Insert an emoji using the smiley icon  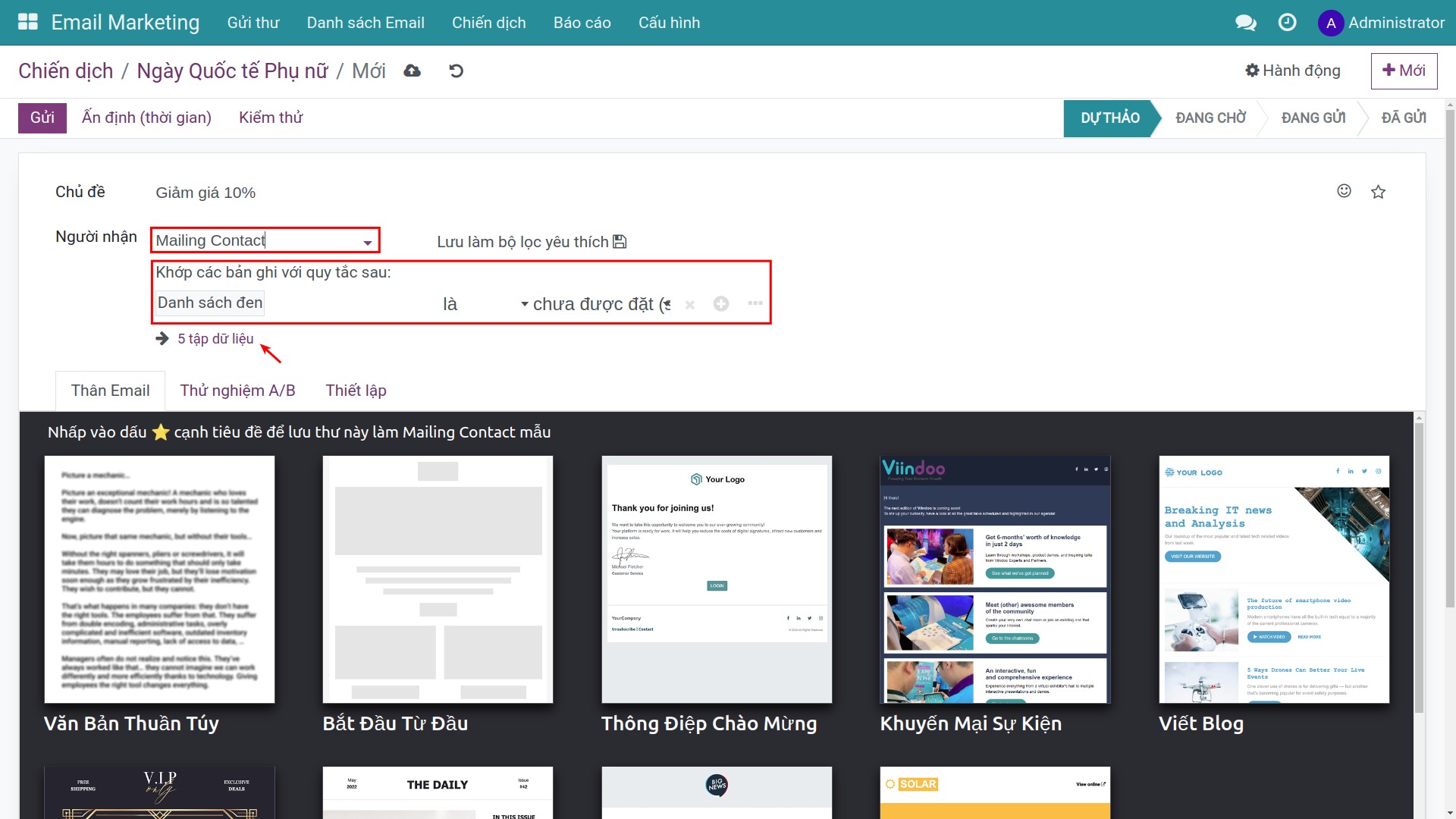click(1344, 191)
